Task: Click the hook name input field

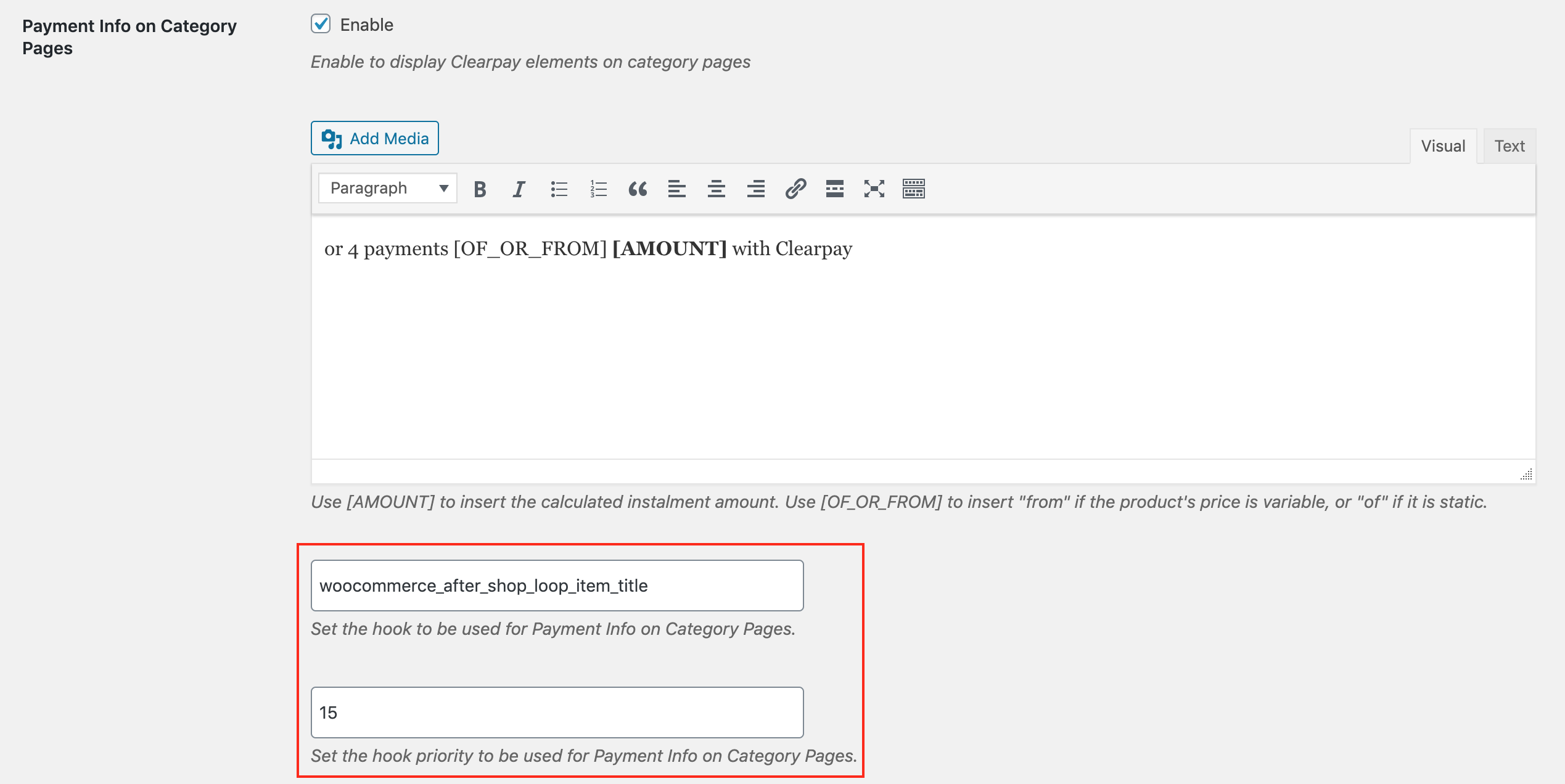Action: point(556,585)
